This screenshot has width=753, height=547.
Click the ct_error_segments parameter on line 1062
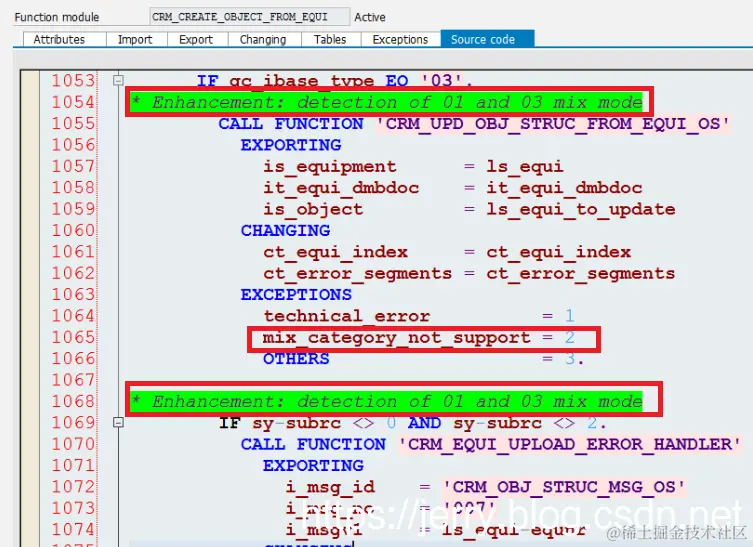click(x=357, y=274)
